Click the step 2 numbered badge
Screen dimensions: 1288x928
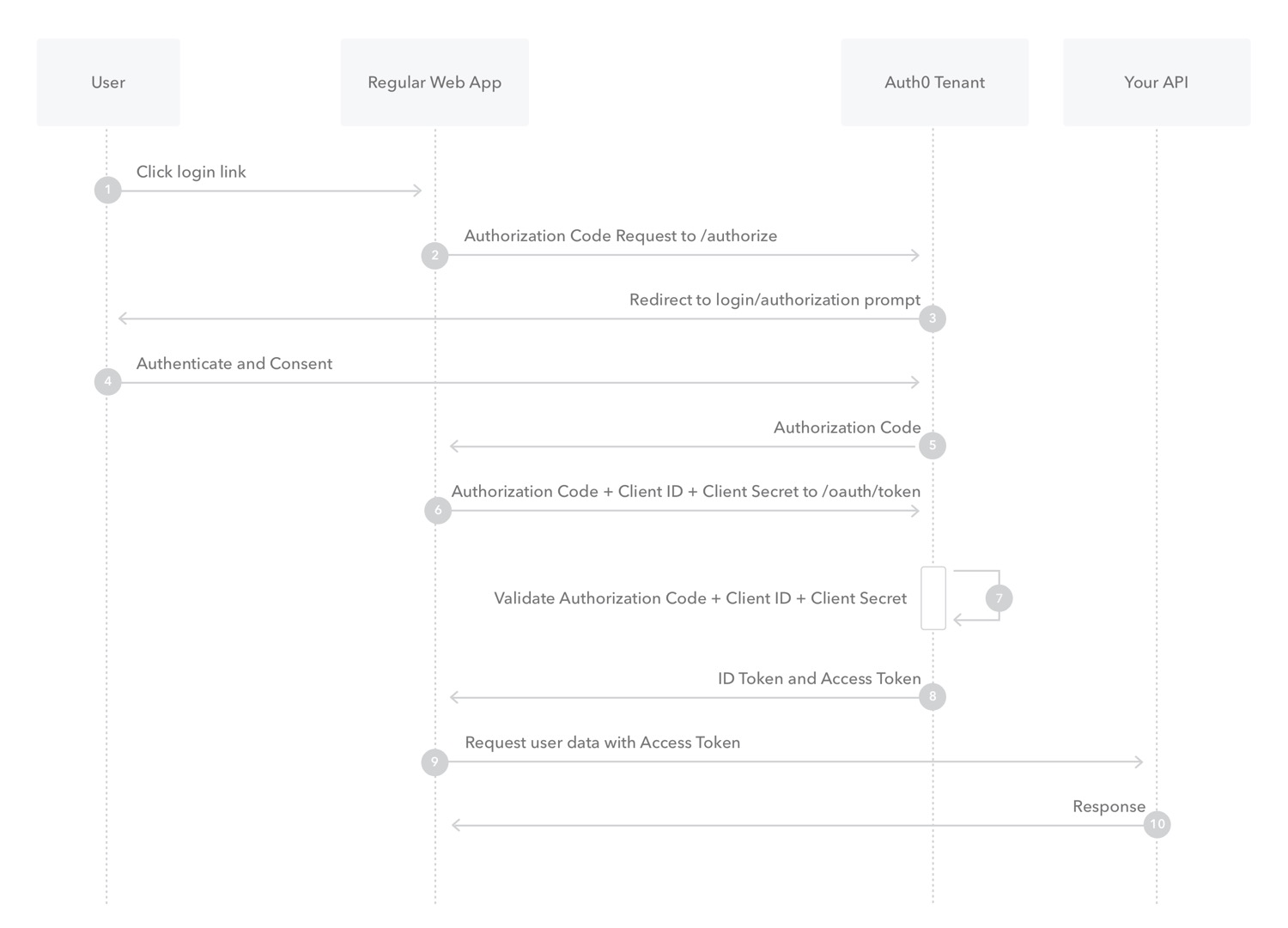point(434,255)
